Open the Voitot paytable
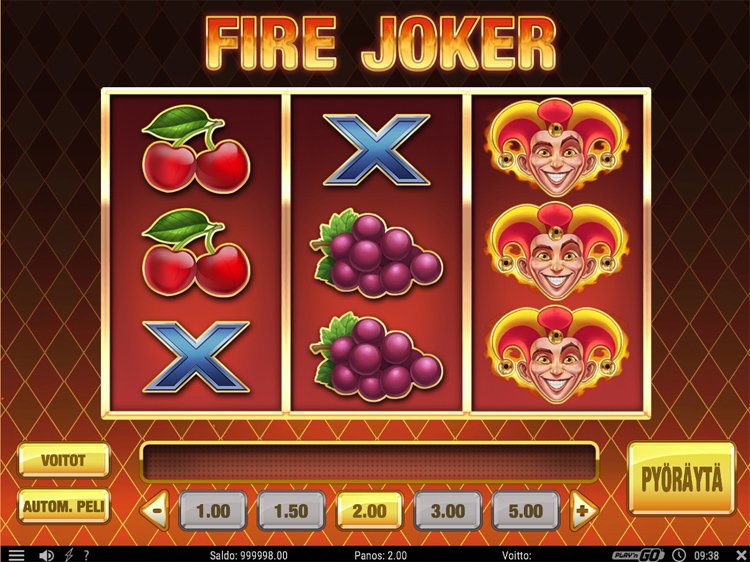 coord(64,460)
